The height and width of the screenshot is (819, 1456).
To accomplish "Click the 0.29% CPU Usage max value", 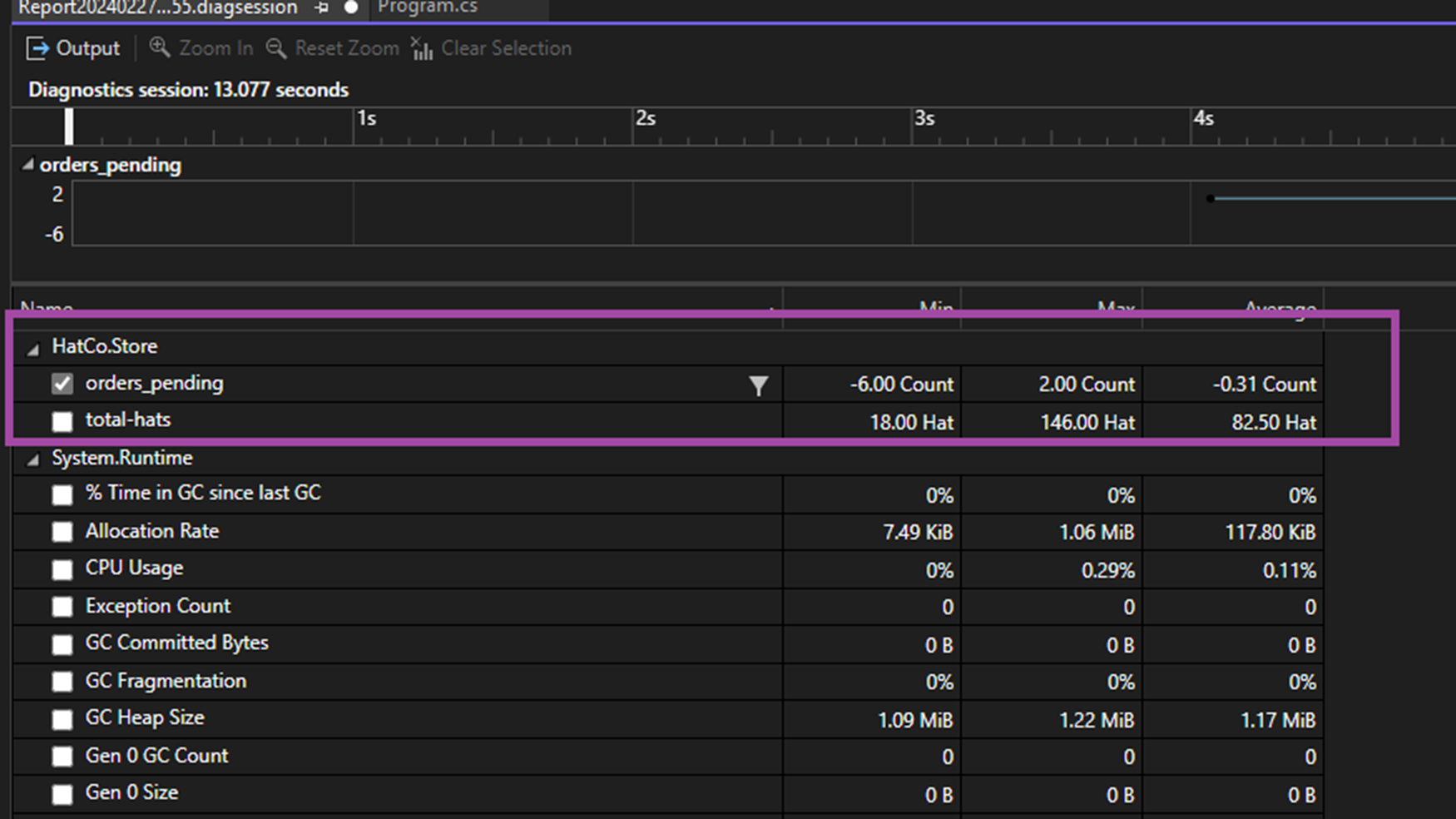I will point(1107,571).
